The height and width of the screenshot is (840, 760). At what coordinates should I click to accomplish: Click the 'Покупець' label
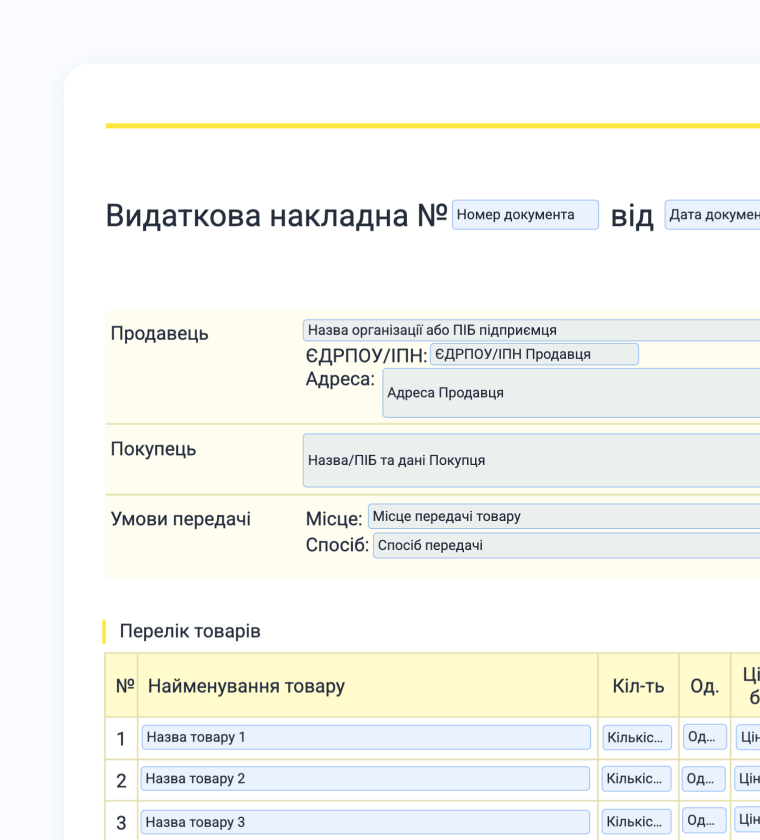pyautogui.click(x=153, y=449)
